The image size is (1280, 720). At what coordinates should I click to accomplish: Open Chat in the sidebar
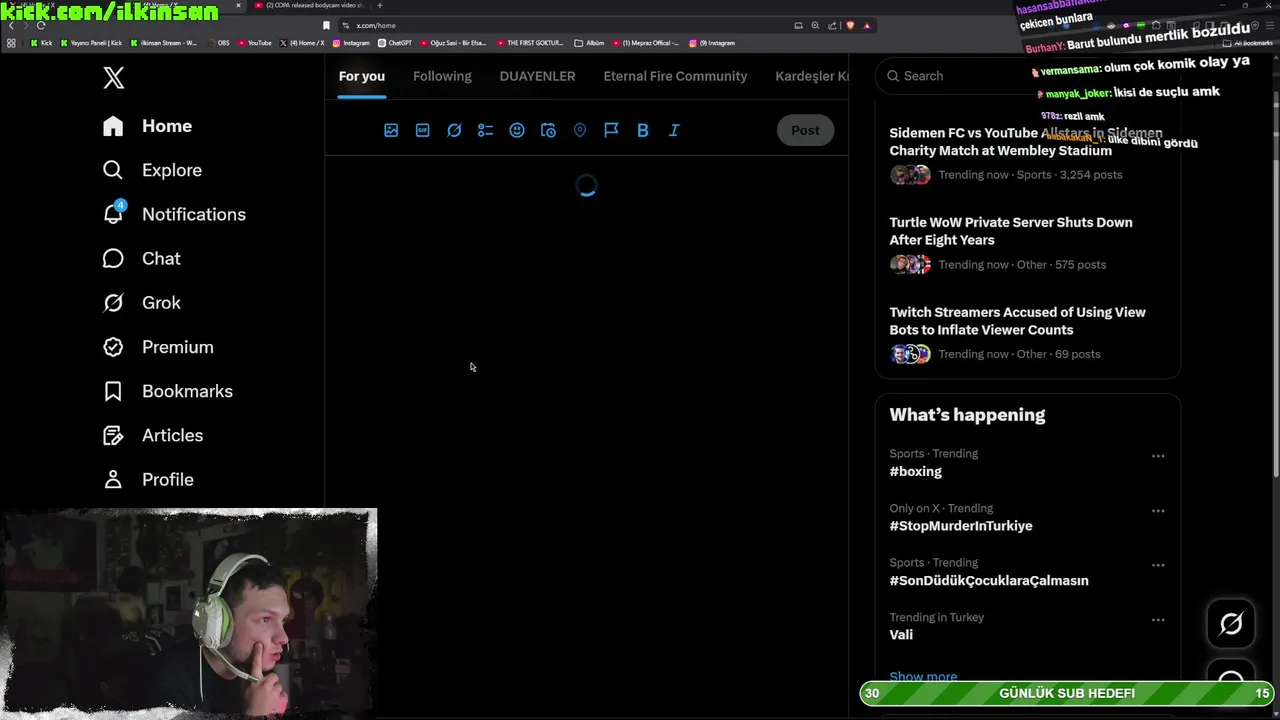tap(141, 258)
